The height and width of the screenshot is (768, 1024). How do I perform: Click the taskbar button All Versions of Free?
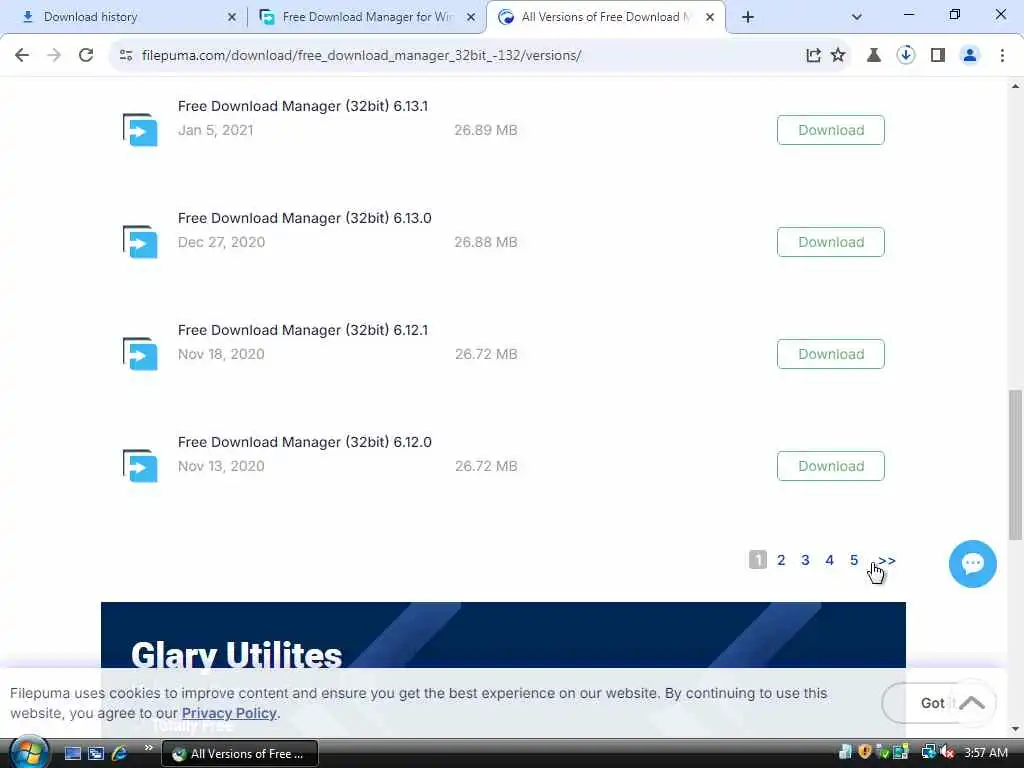(240, 754)
